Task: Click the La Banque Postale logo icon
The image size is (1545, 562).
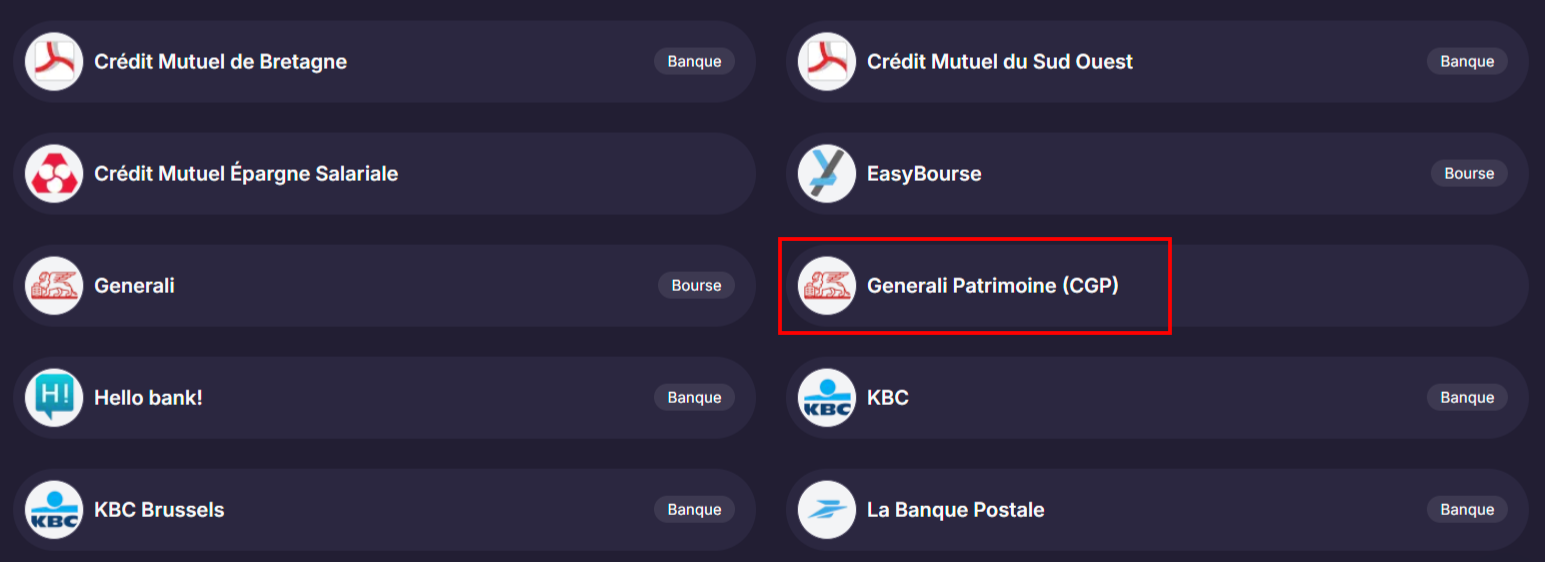Action: tap(827, 510)
